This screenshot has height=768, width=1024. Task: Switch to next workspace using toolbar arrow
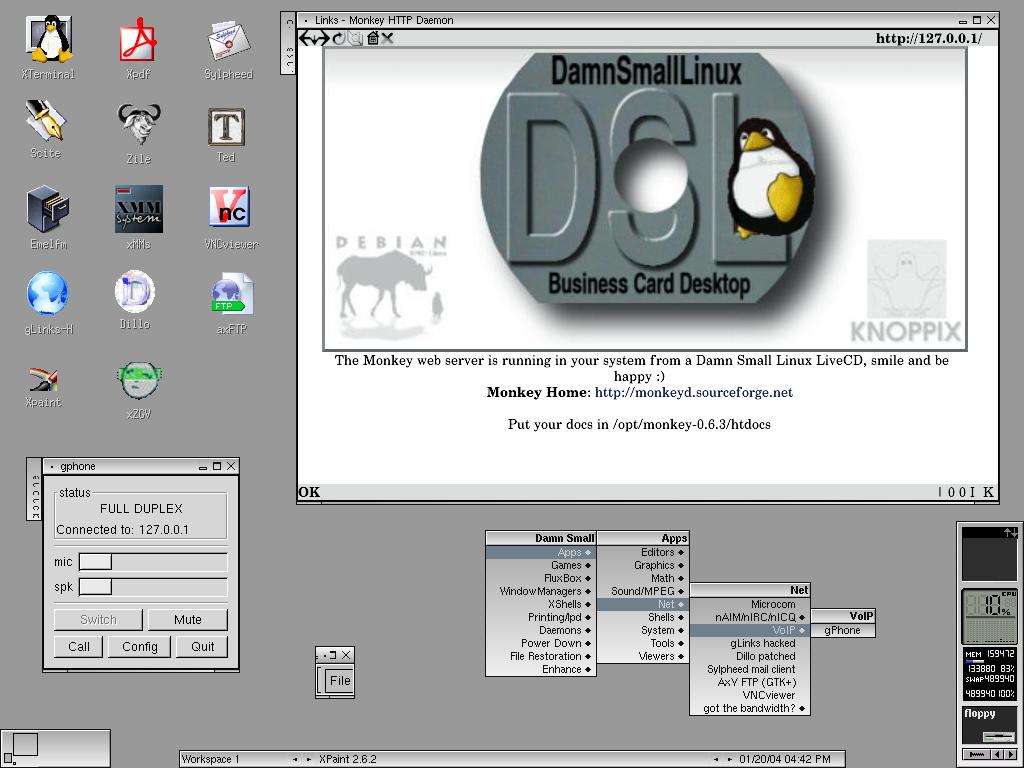309,759
